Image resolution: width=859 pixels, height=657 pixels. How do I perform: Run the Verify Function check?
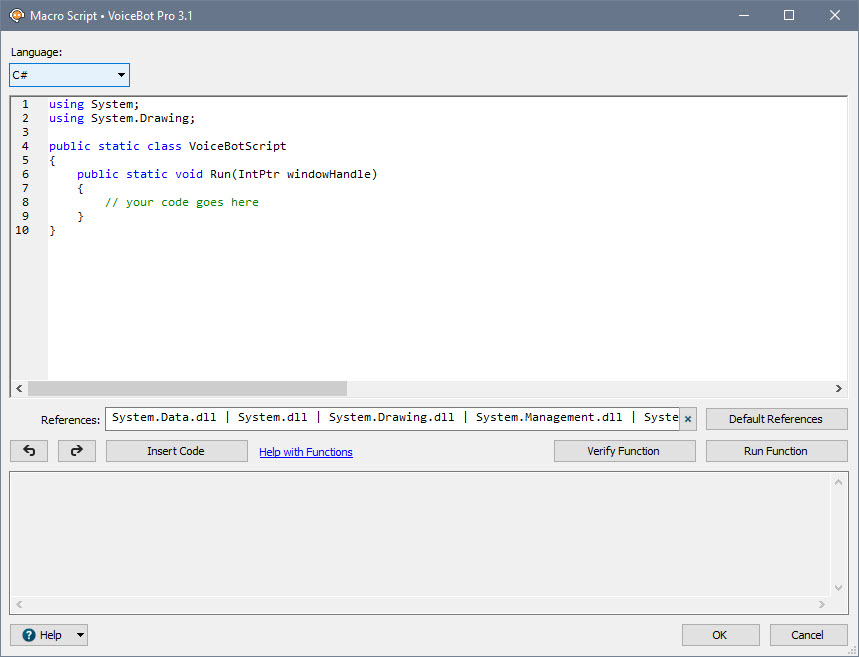pos(624,450)
